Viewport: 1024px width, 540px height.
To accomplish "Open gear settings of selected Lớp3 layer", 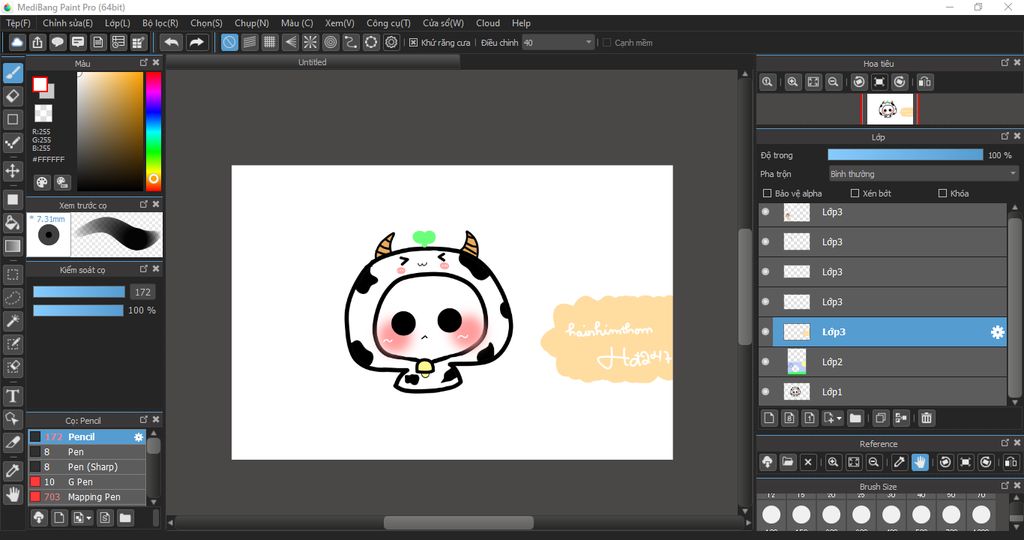I will [x=997, y=332].
